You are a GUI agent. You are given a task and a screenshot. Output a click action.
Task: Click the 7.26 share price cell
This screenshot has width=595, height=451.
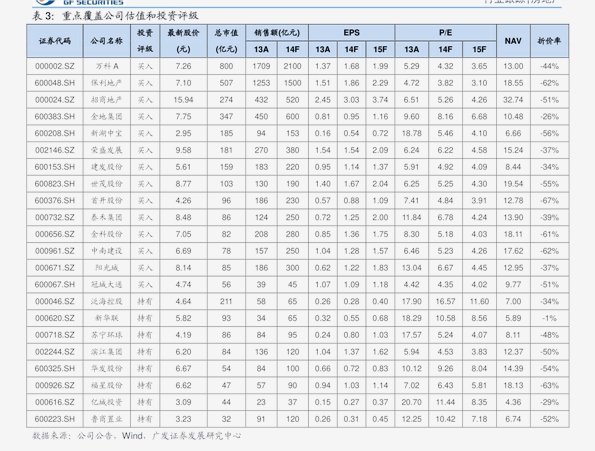point(183,66)
